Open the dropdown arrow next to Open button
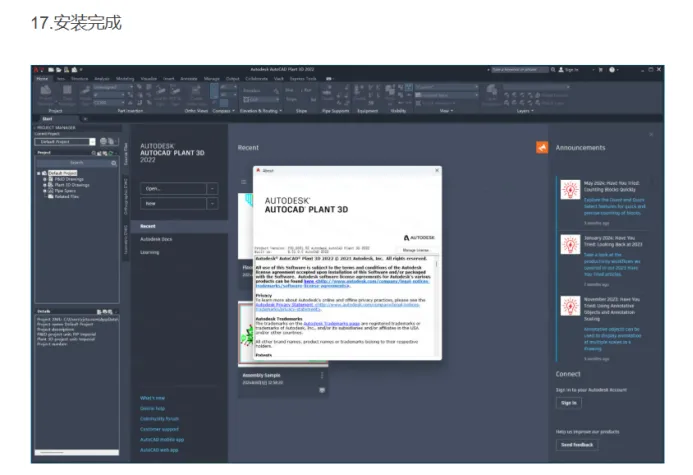The image size is (693, 475). coord(212,189)
